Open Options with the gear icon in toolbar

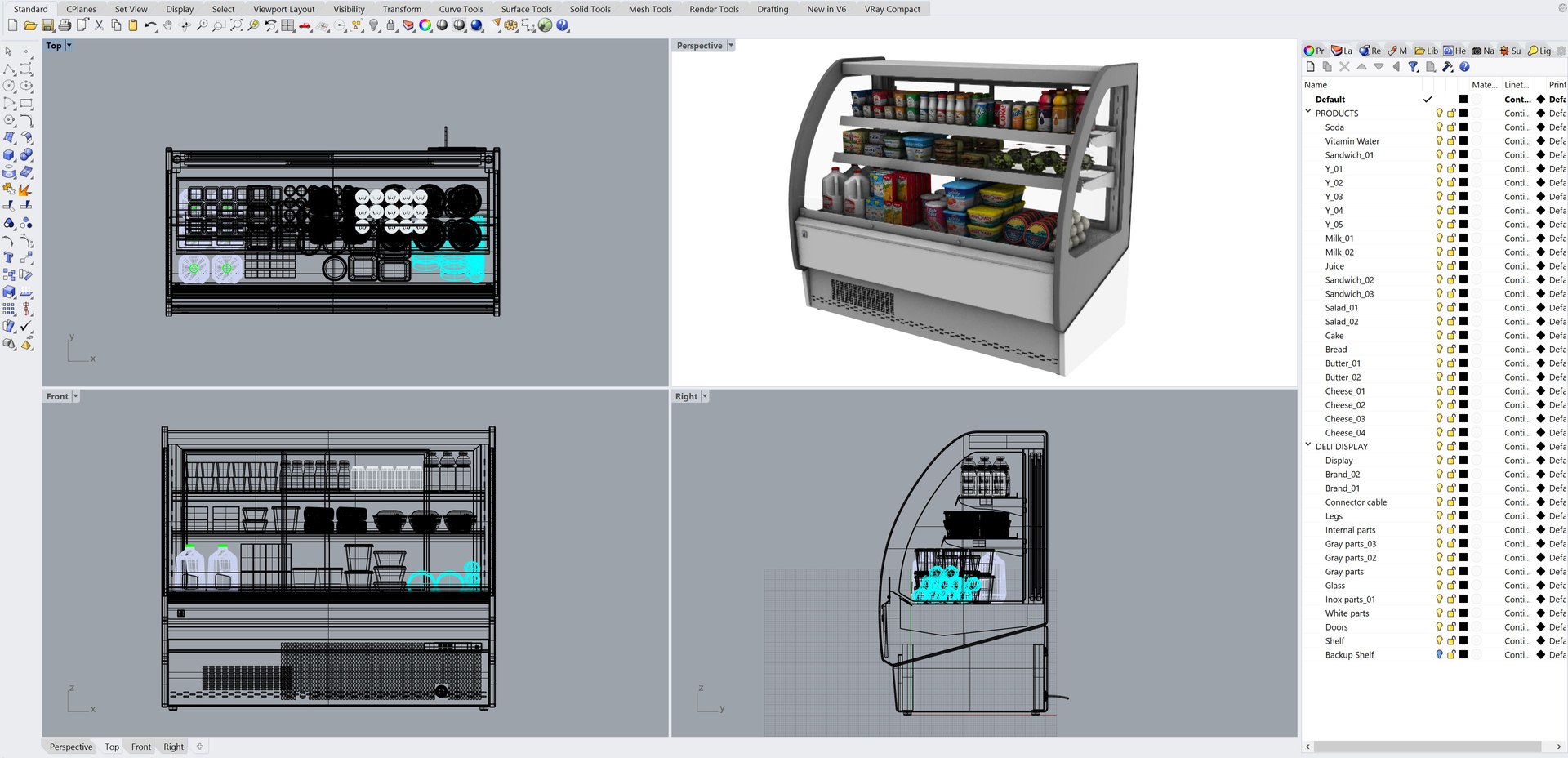(x=511, y=25)
